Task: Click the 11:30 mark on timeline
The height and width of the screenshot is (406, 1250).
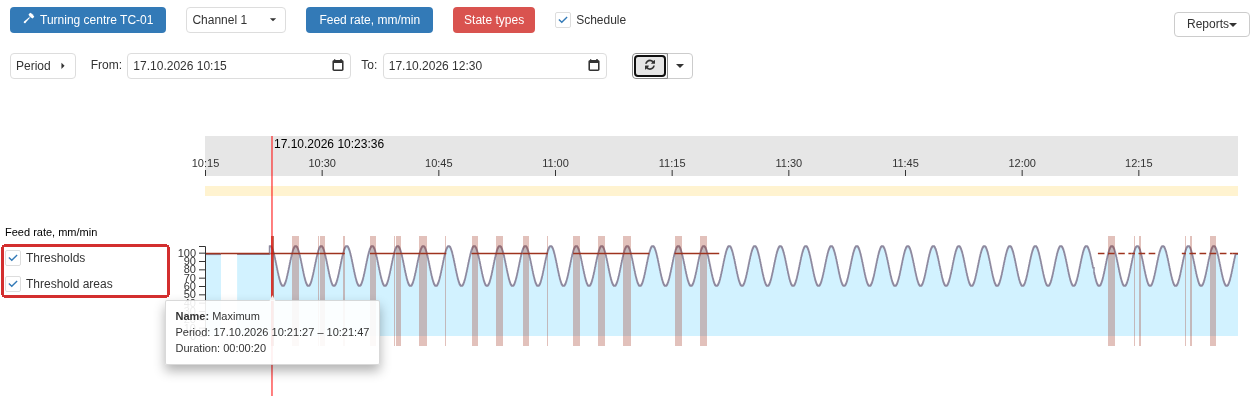Action: point(789,163)
